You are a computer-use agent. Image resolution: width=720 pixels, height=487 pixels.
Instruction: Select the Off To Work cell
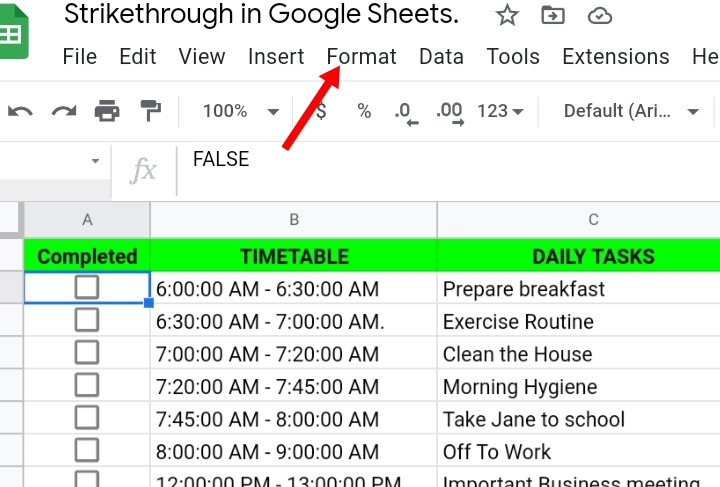coord(579,451)
